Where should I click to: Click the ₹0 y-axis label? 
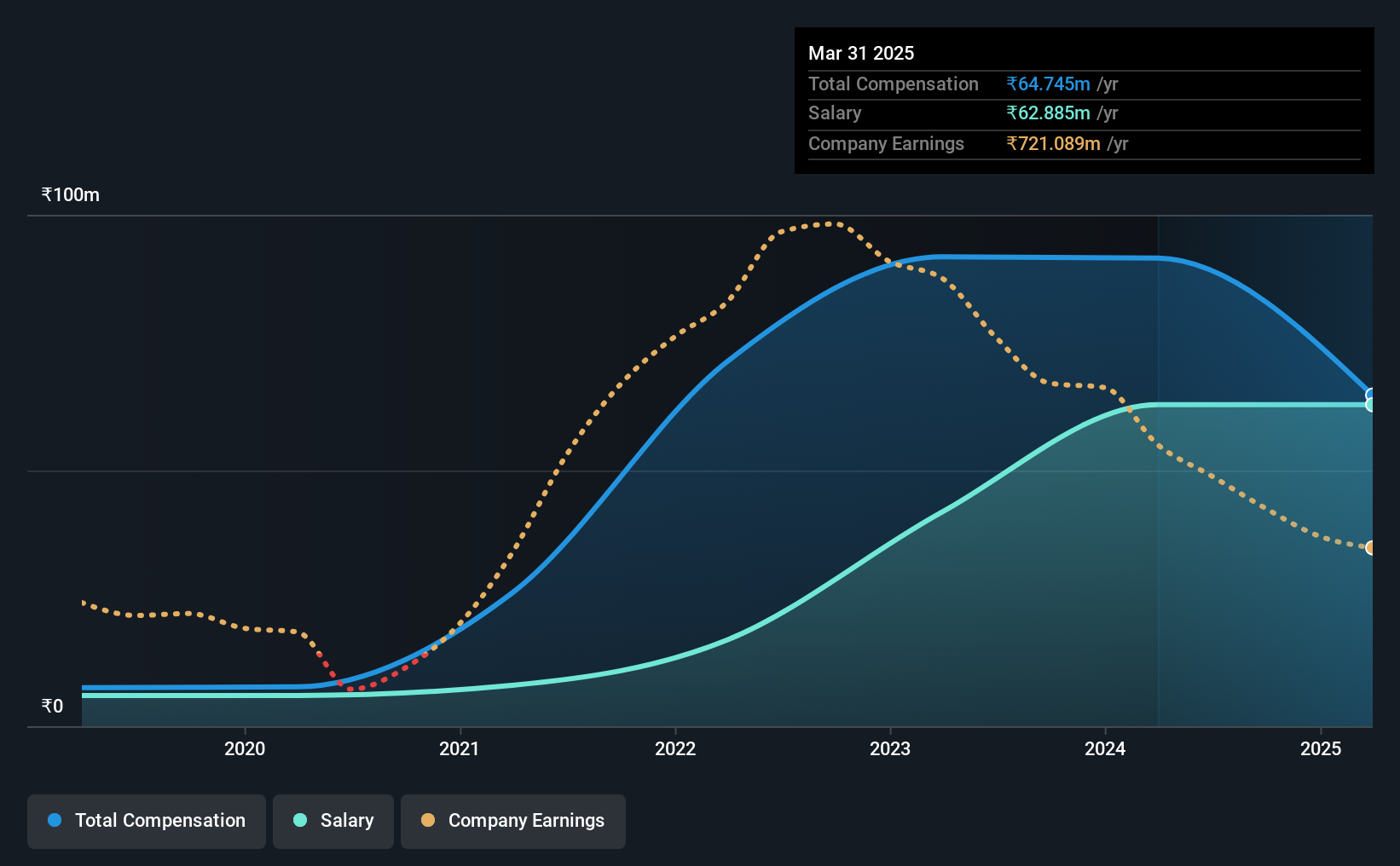[53, 707]
